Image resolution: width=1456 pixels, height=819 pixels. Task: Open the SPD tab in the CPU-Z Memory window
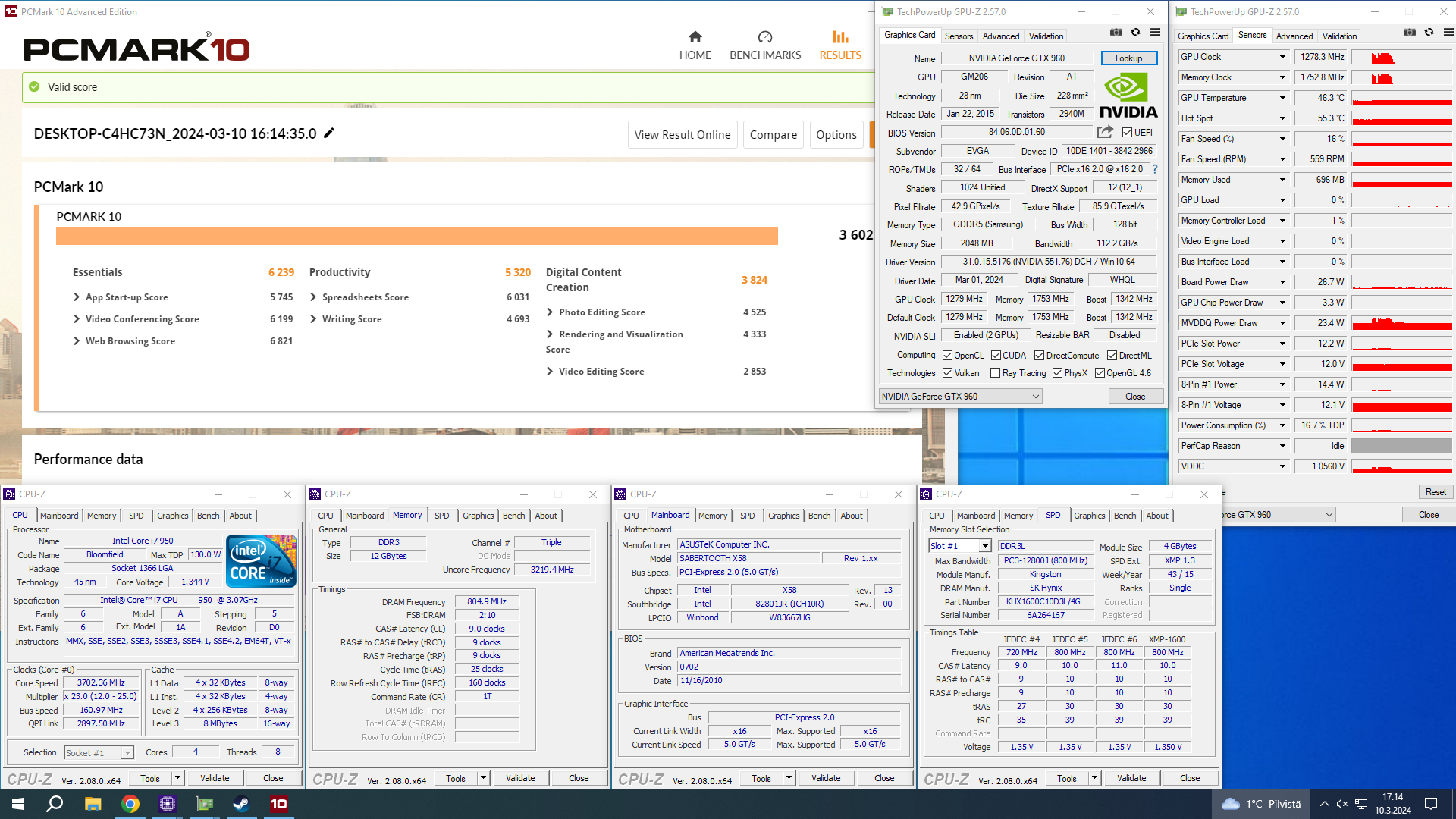[441, 516]
